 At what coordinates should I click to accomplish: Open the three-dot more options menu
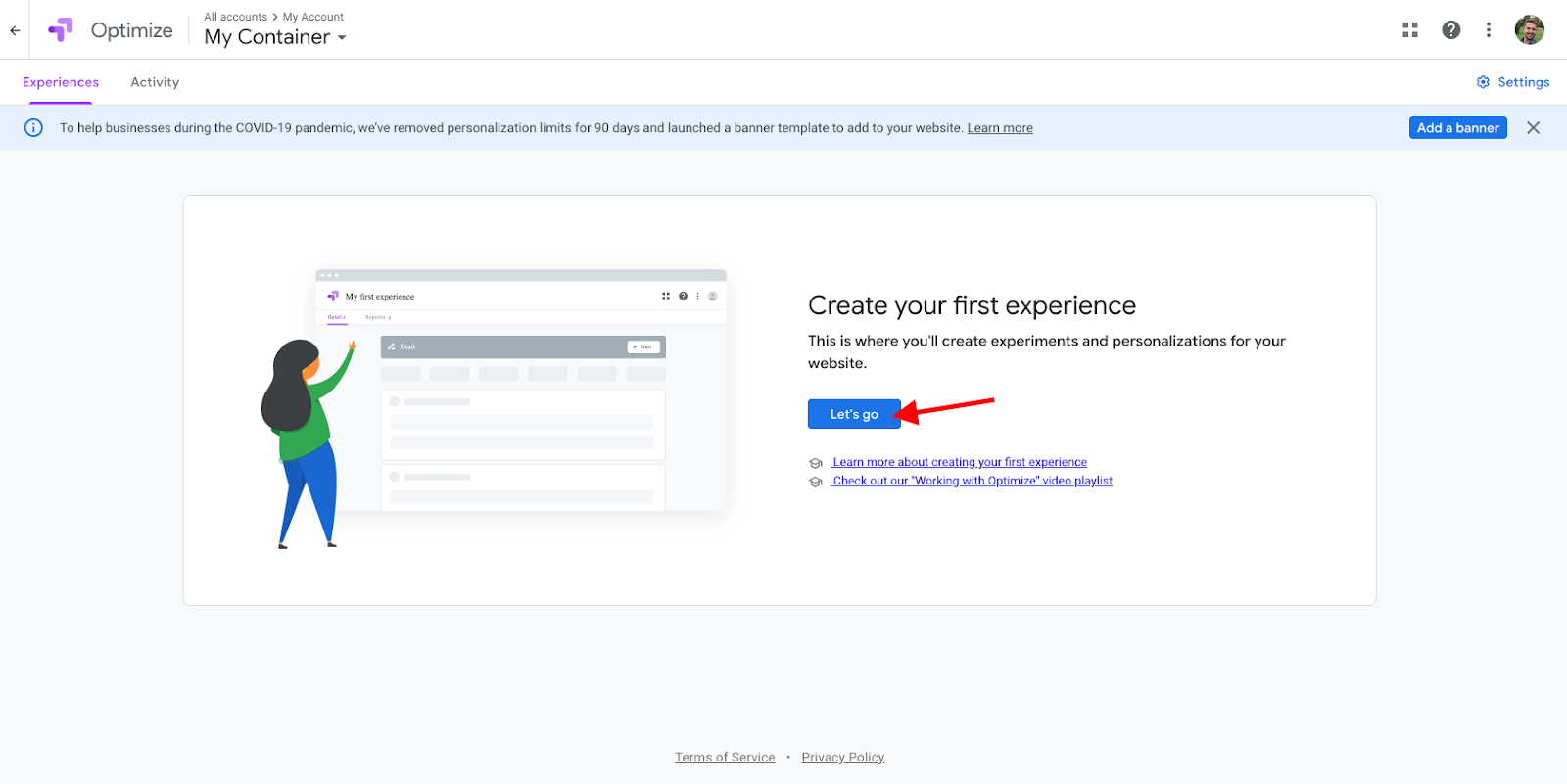1489,30
